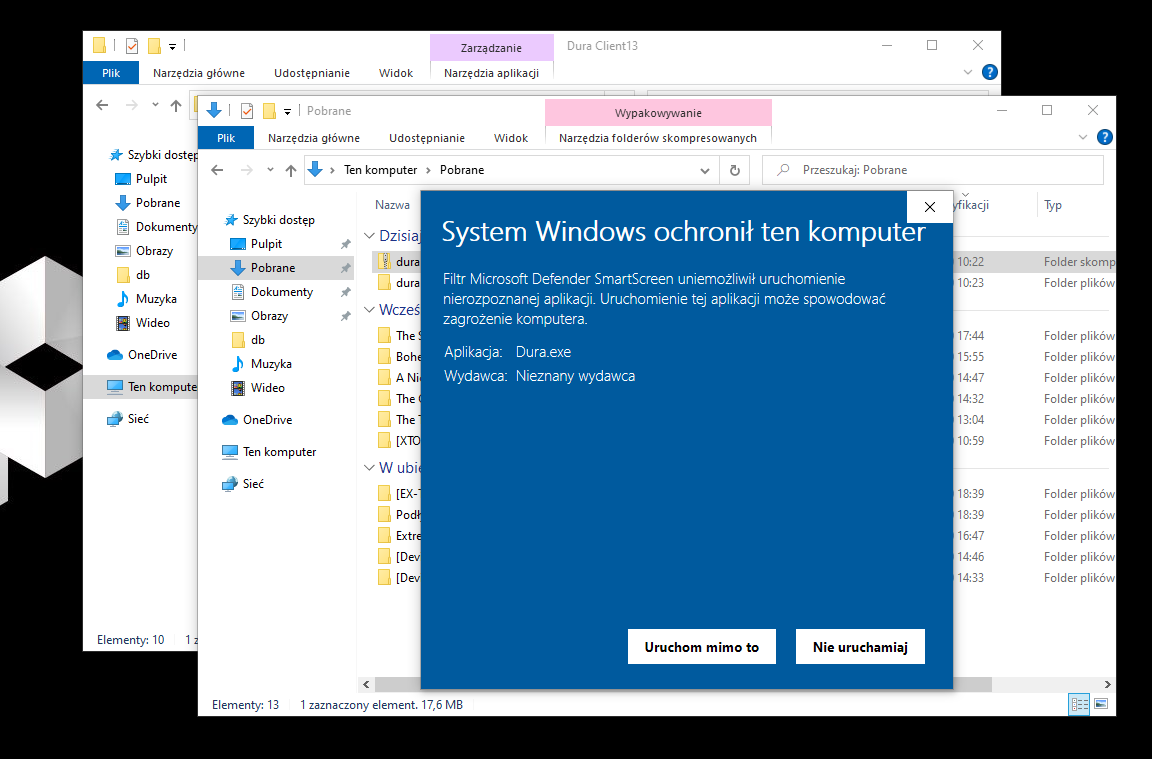The width and height of the screenshot is (1152, 759).
Task: Select Sieć in Pobrane window navigation pane
Action: (253, 484)
